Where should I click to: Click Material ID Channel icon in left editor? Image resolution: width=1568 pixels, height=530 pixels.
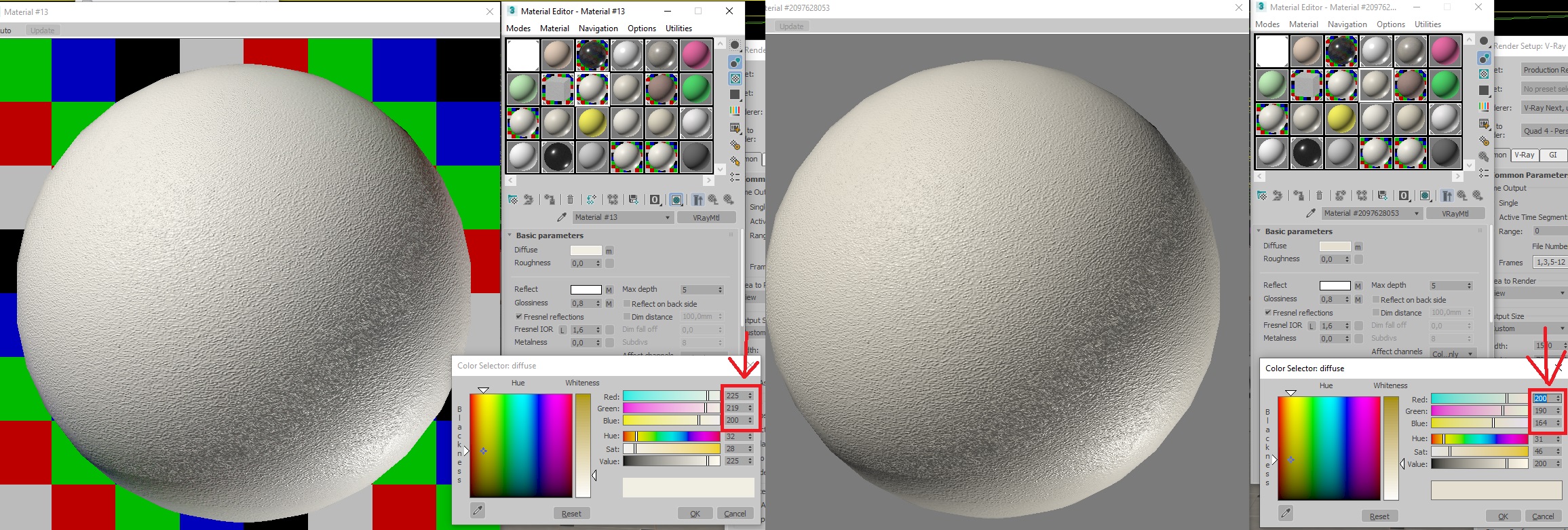pos(655,200)
